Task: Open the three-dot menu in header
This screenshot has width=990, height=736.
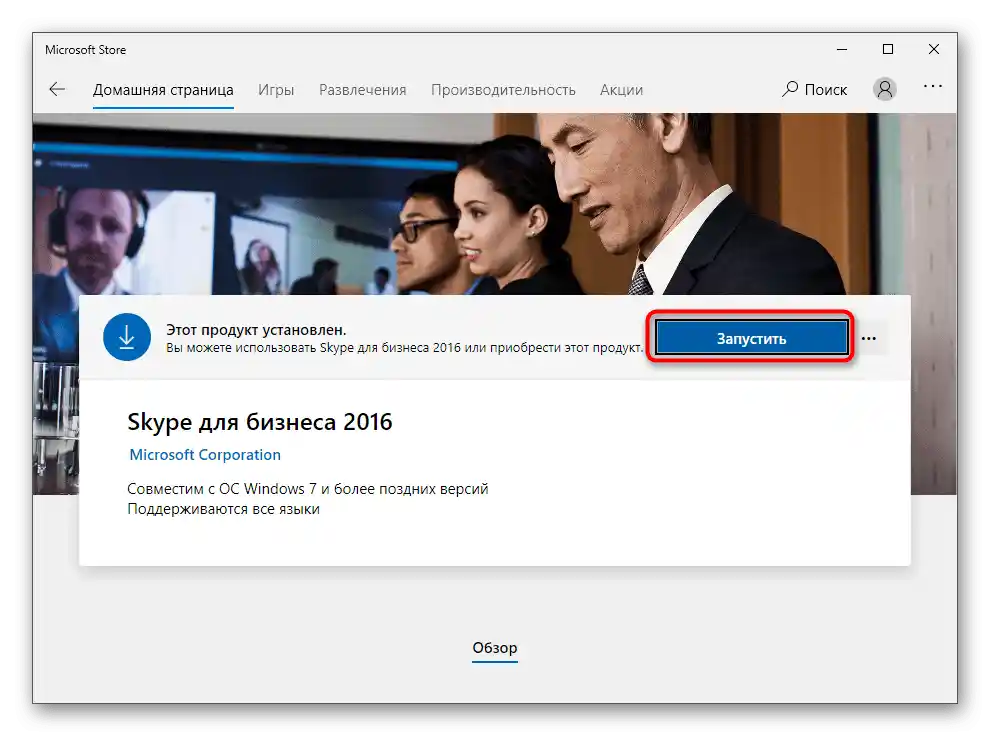Action: coord(933,86)
